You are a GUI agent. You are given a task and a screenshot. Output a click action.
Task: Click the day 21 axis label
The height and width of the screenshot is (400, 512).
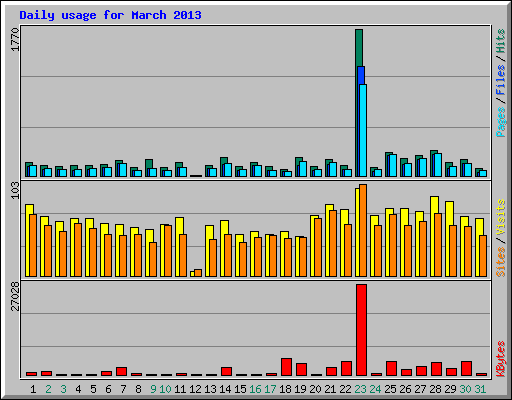pos(330,389)
